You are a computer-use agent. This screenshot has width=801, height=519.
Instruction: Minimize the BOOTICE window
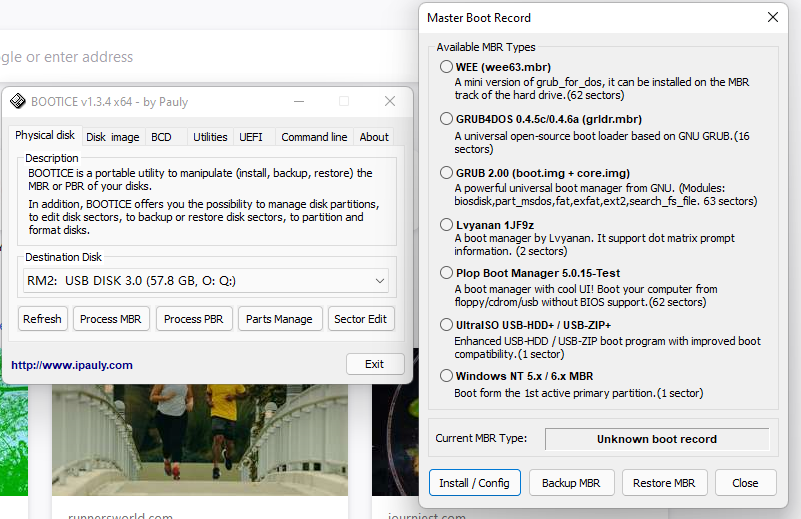pos(299,101)
